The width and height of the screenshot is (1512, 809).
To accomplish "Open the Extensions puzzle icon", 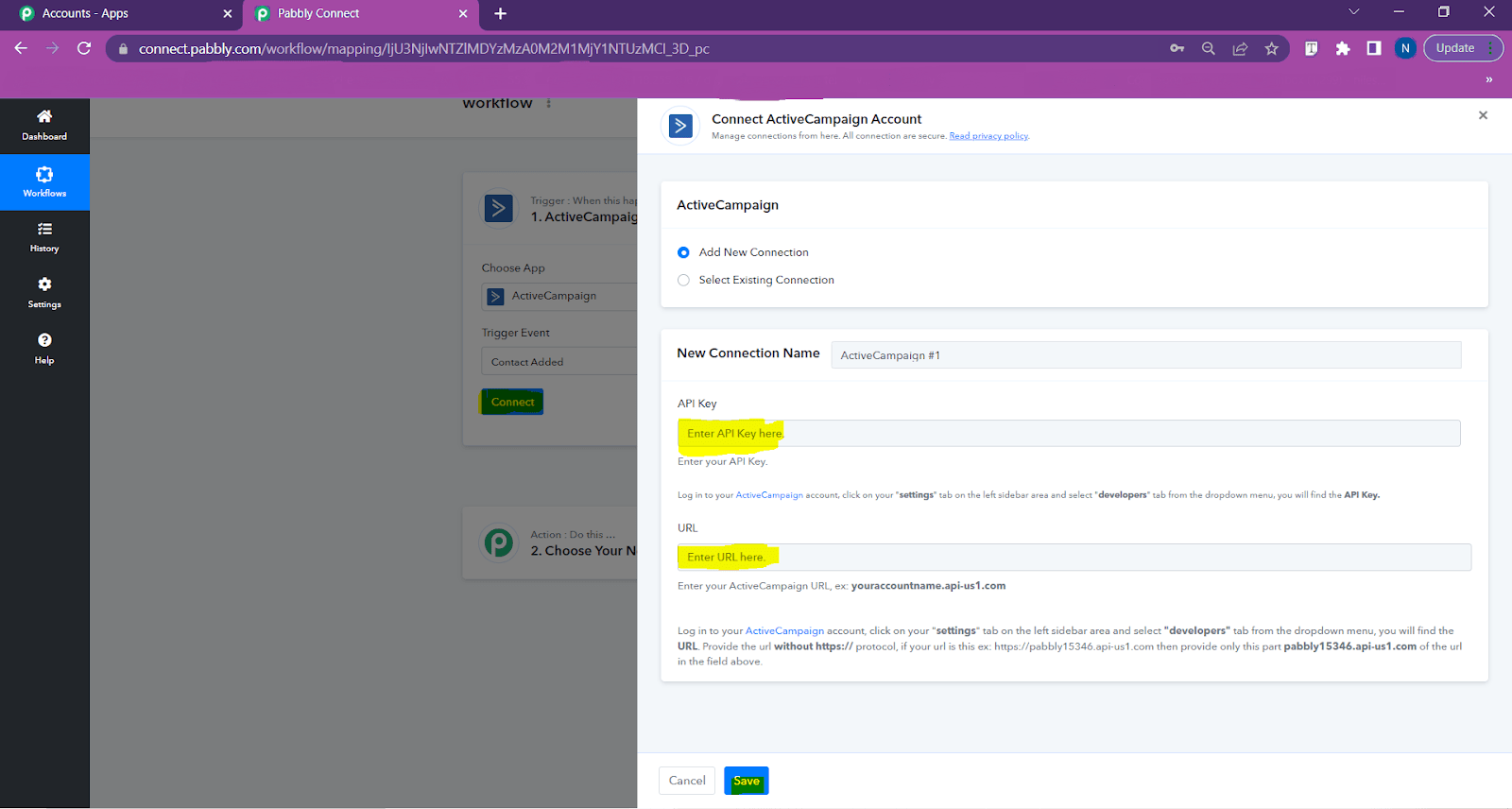I will [x=1343, y=48].
